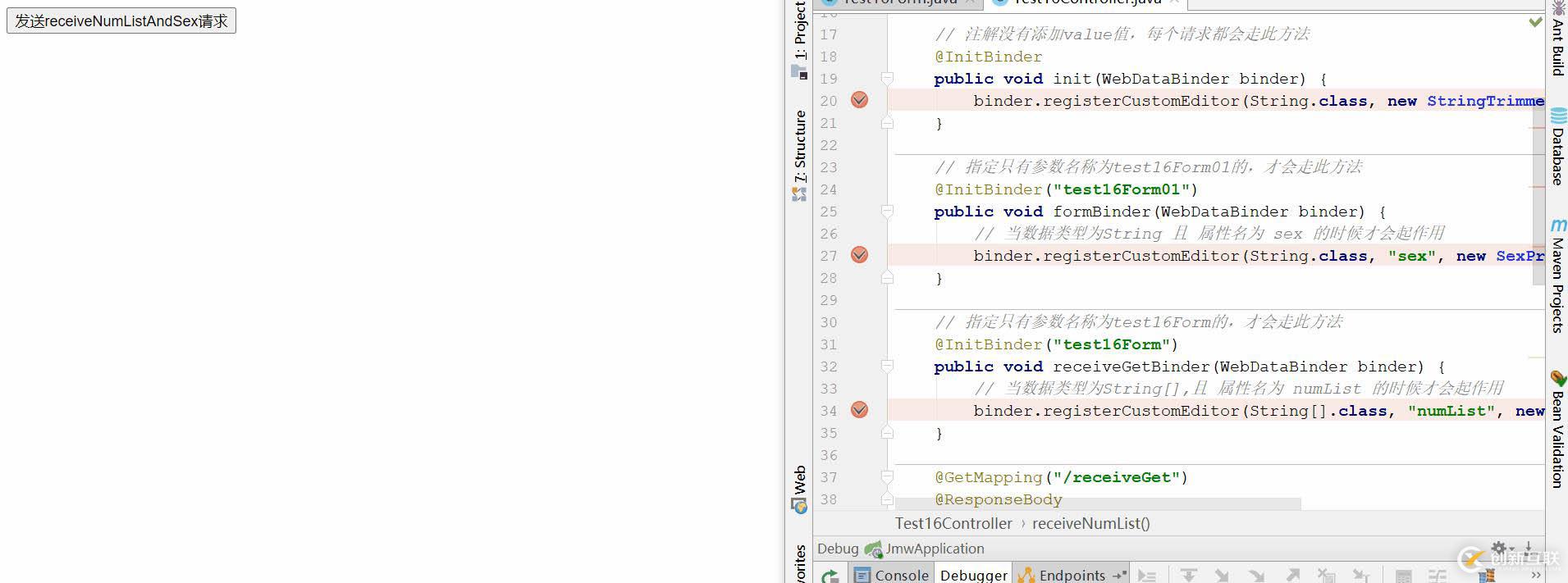
Task: Click the Step Out debug icon
Action: [1292, 576]
